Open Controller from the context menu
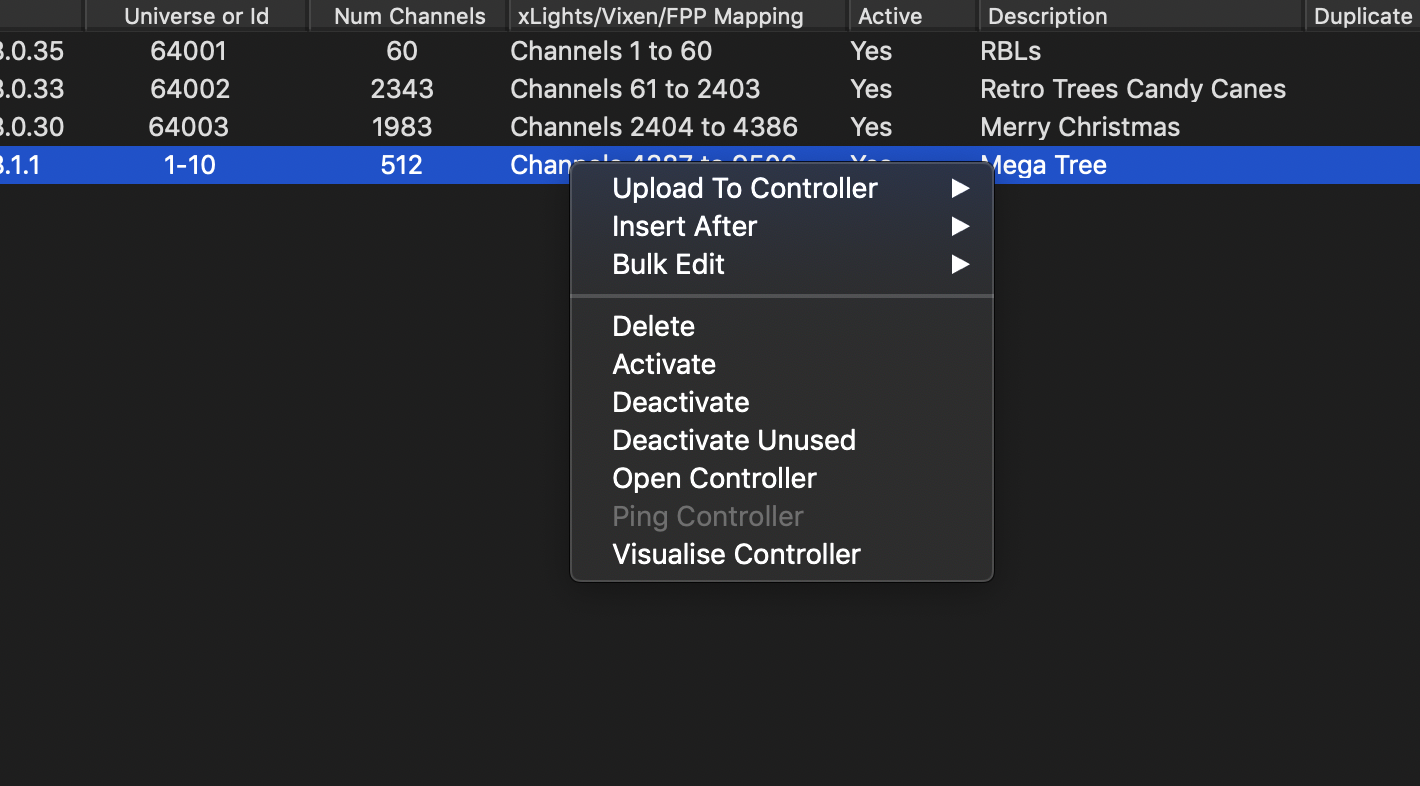The height and width of the screenshot is (786, 1420). tap(714, 478)
